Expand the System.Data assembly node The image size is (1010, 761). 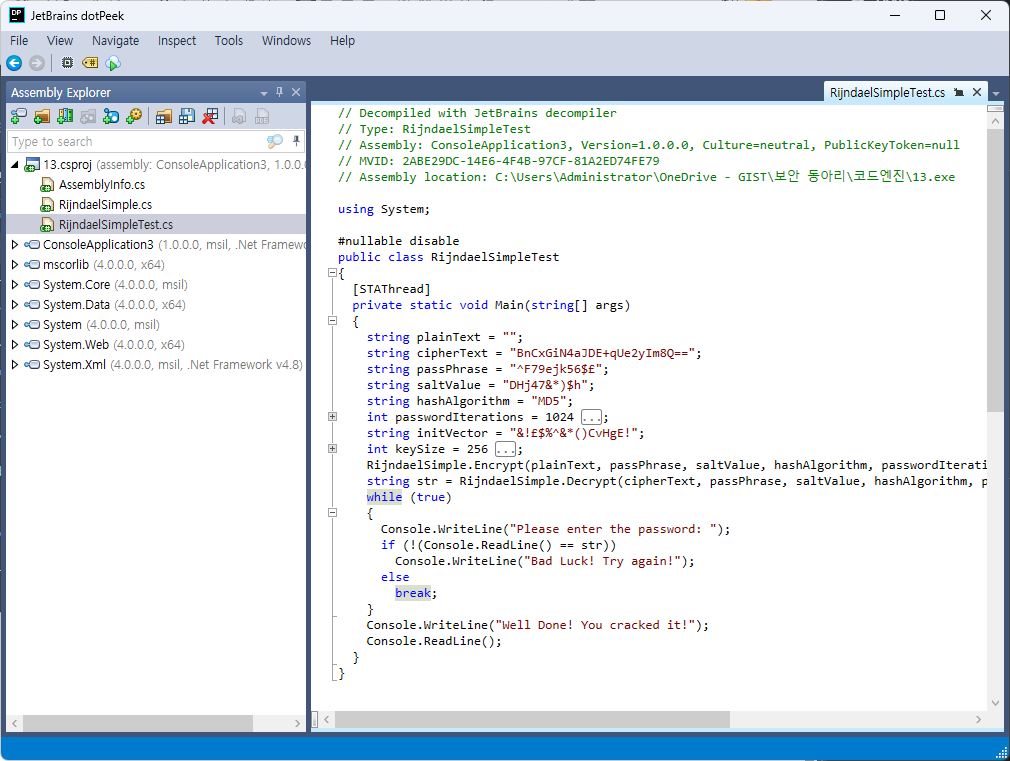tap(14, 305)
